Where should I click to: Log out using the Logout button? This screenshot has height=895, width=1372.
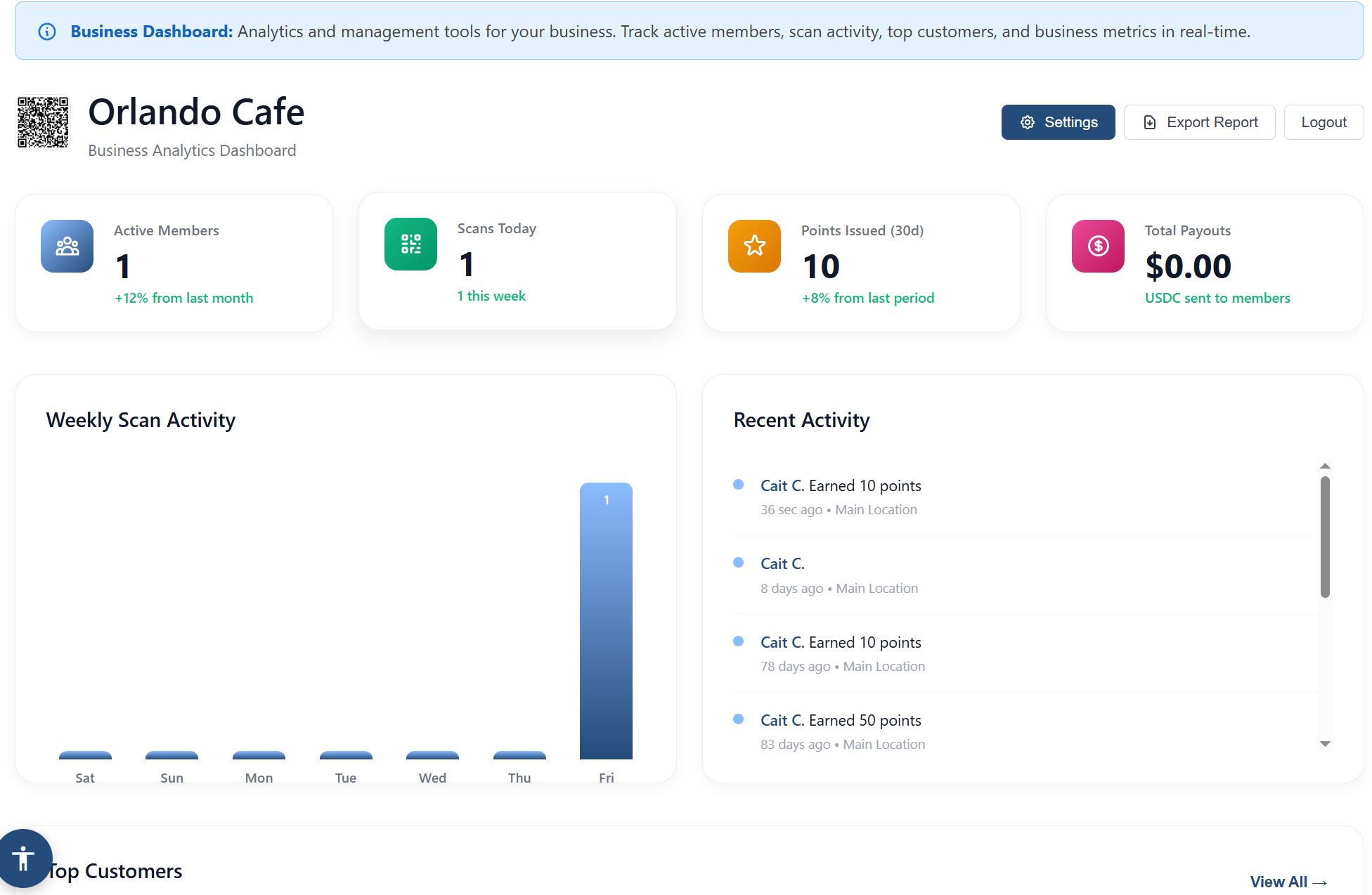[1324, 122]
